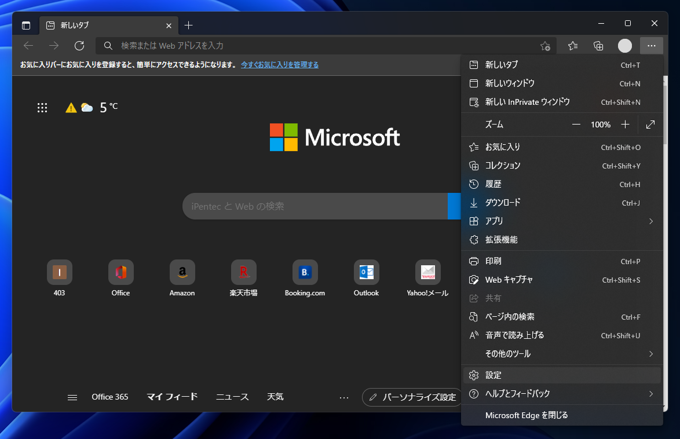Image resolution: width=680 pixels, height=439 pixels.
Task: Click the back navigation arrow
Action: click(x=29, y=46)
